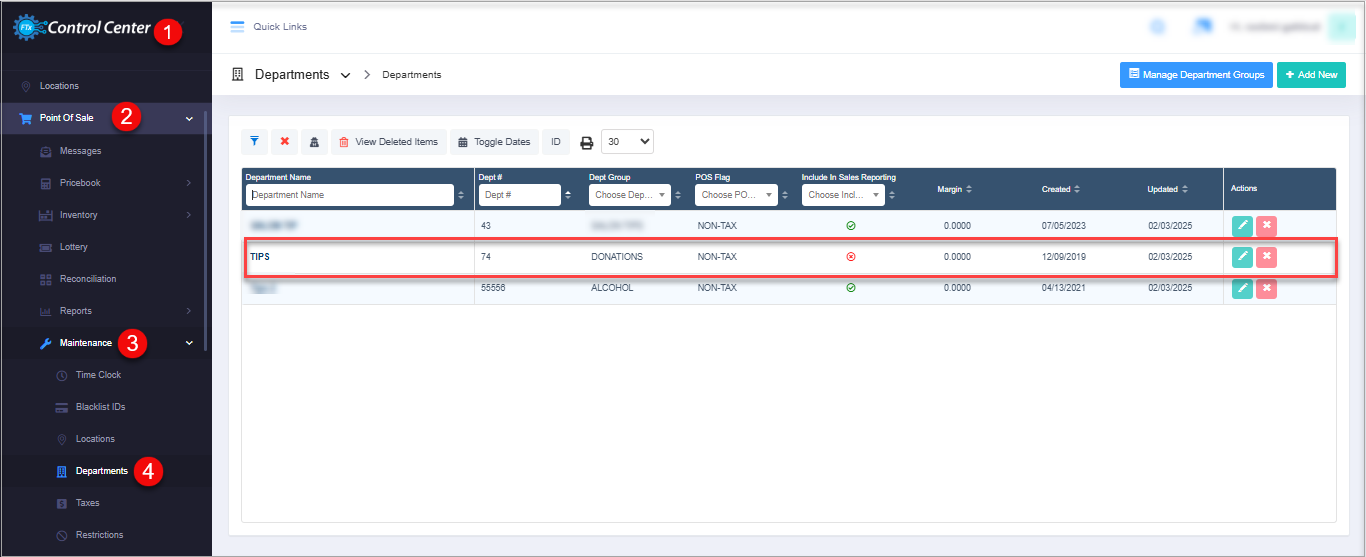Click the Add New button
The height and width of the screenshot is (557, 1366).
click(1310, 75)
